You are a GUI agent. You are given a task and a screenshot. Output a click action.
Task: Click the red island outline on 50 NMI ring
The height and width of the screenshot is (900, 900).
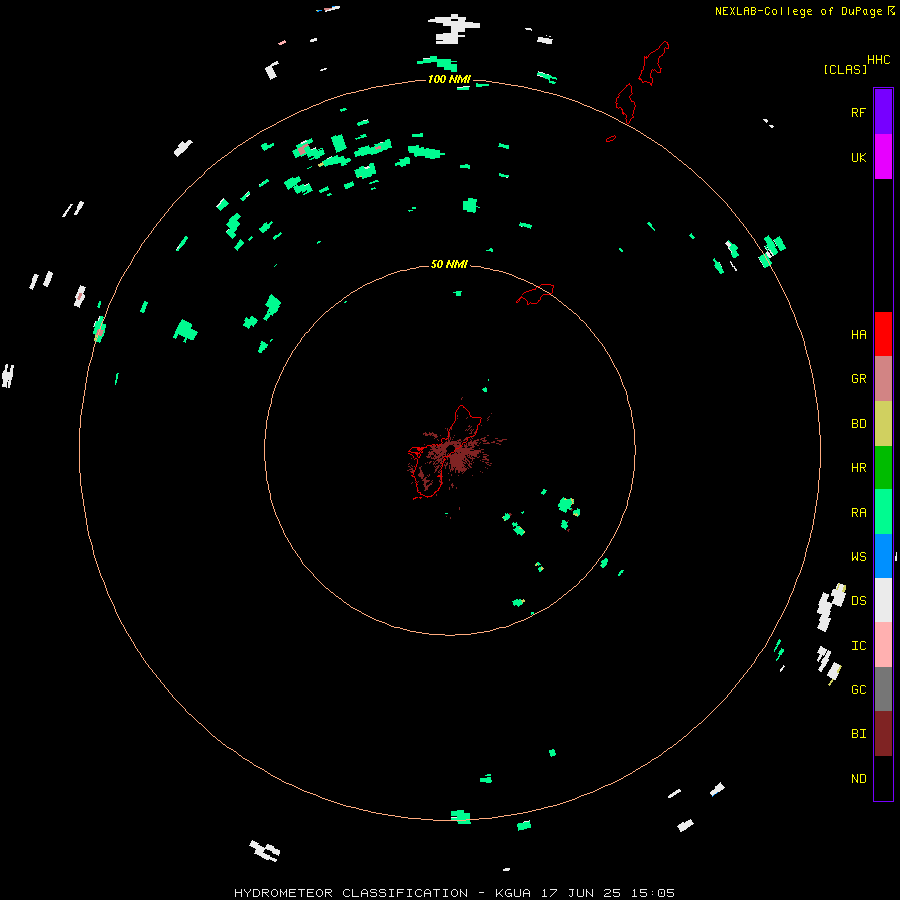(x=536, y=294)
